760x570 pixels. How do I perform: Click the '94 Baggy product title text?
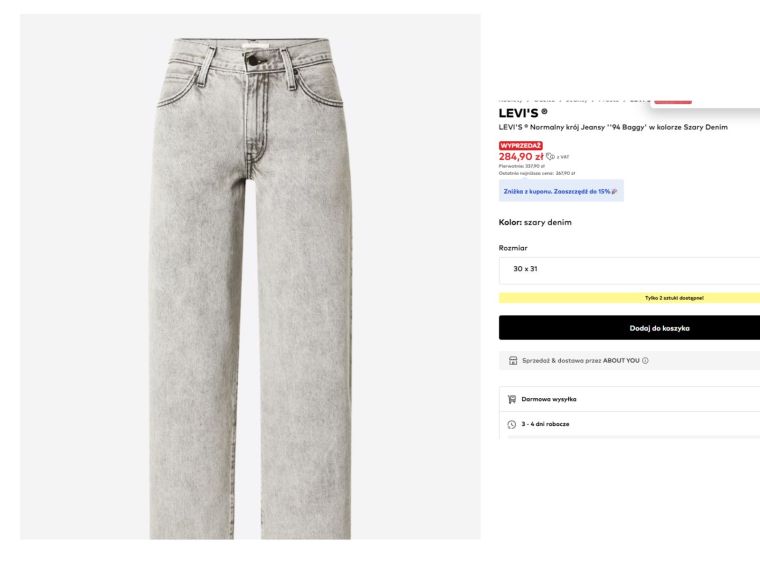(613, 127)
